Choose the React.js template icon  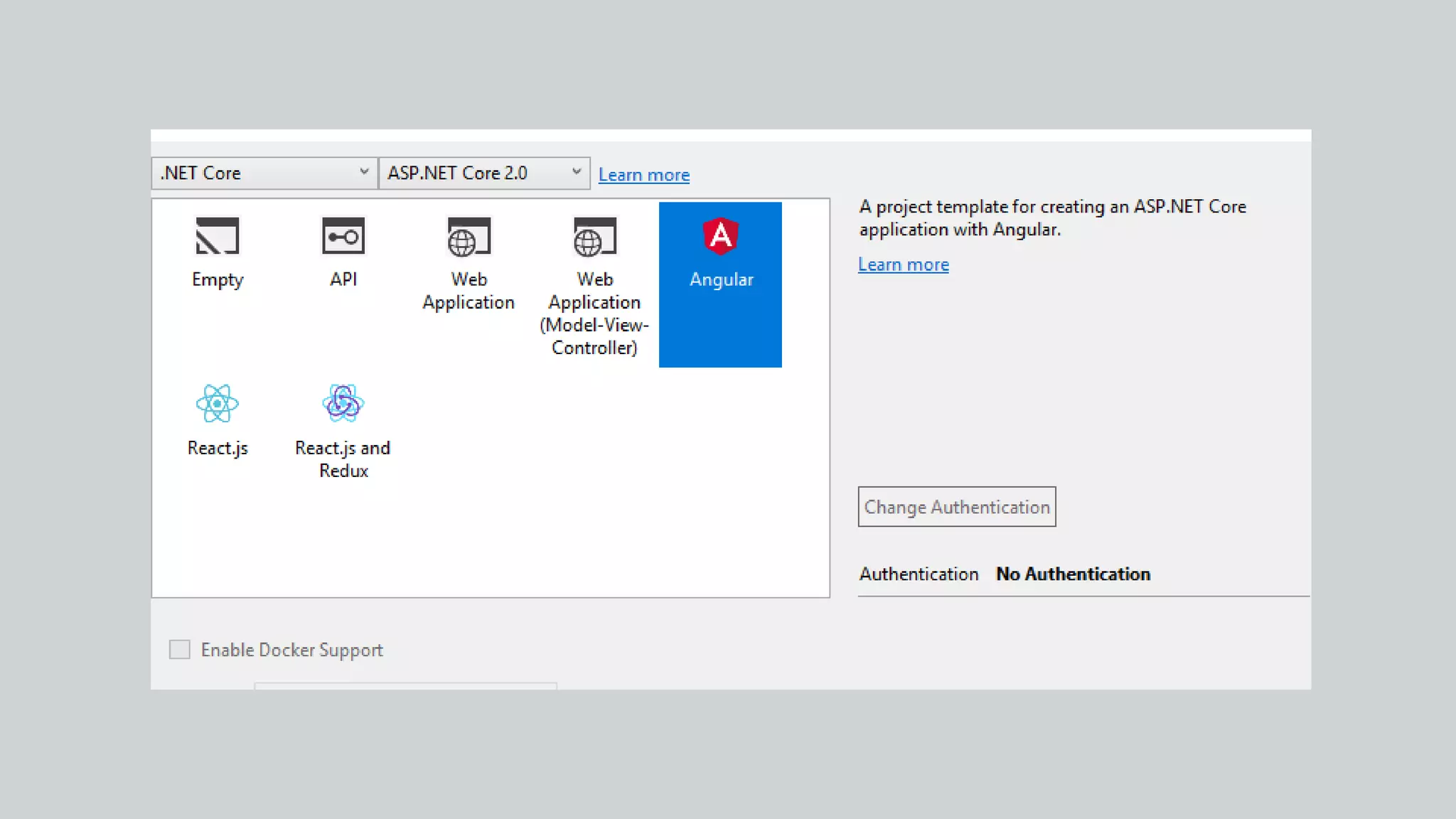218,404
